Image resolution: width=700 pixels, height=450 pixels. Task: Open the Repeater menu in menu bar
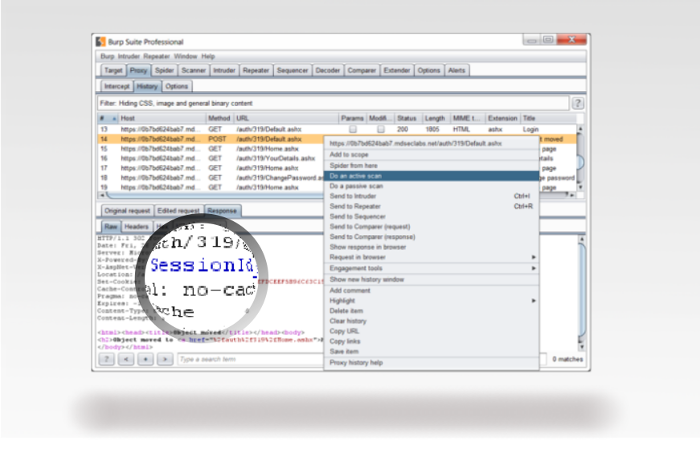156,56
